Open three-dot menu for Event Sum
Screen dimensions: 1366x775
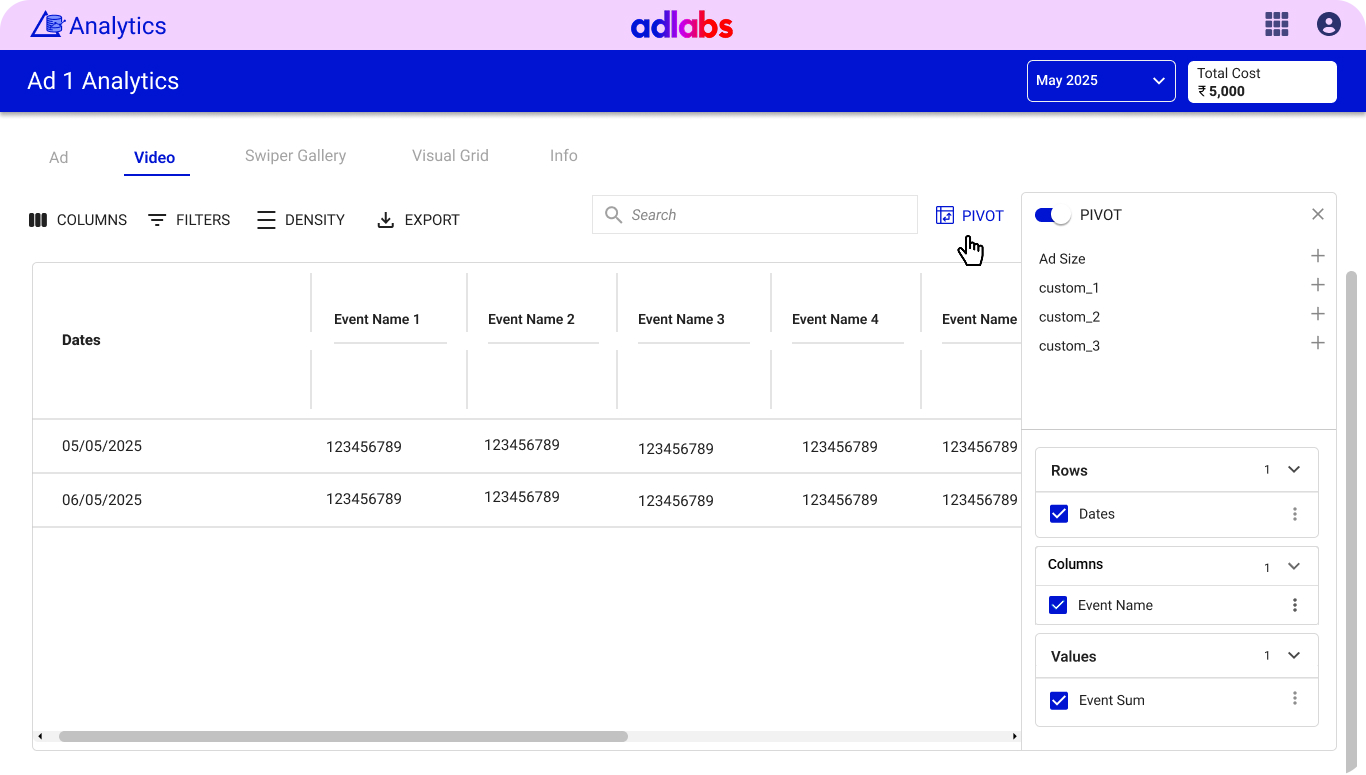(1294, 699)
